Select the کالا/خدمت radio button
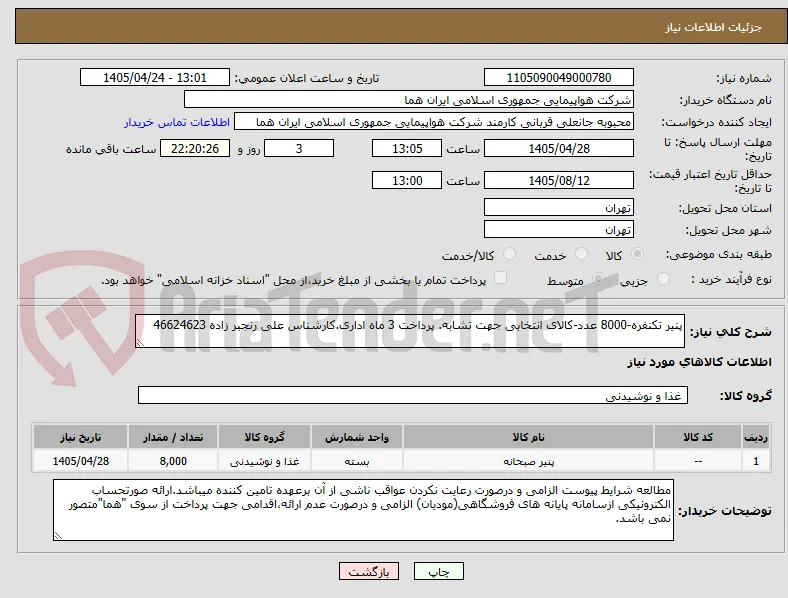The height and width of the screenshot is (598, 788). (510, 254)
